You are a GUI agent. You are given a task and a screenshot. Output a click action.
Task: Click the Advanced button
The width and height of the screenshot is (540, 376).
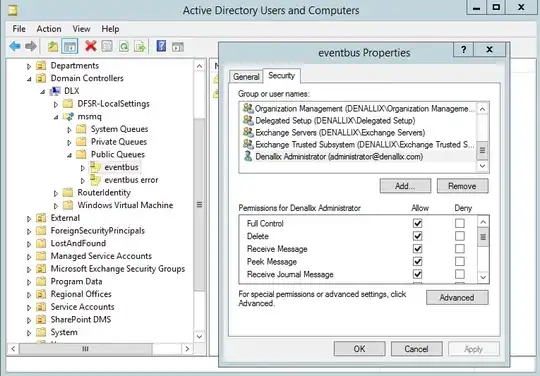[457, 297]
